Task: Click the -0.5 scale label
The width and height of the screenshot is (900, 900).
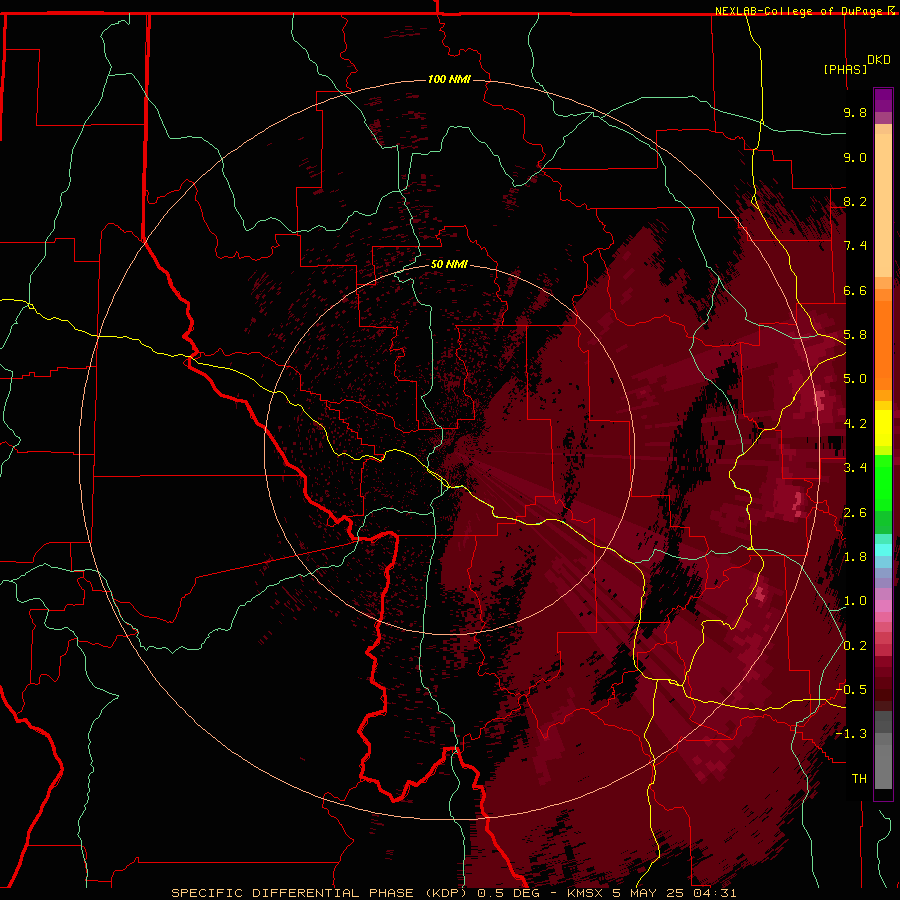Action: [x=851, y=690]
